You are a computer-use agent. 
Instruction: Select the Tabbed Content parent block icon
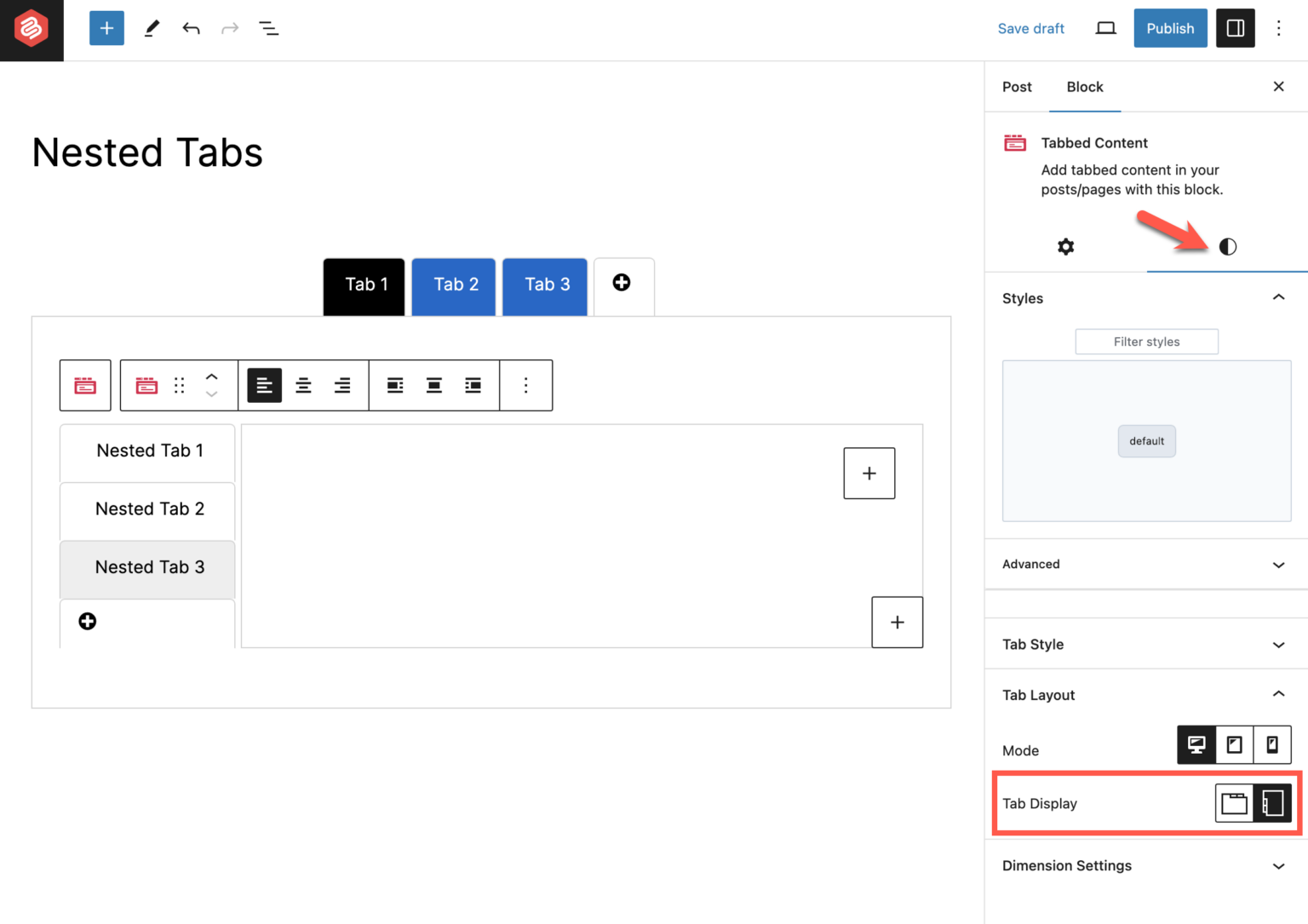coord(85,385)
